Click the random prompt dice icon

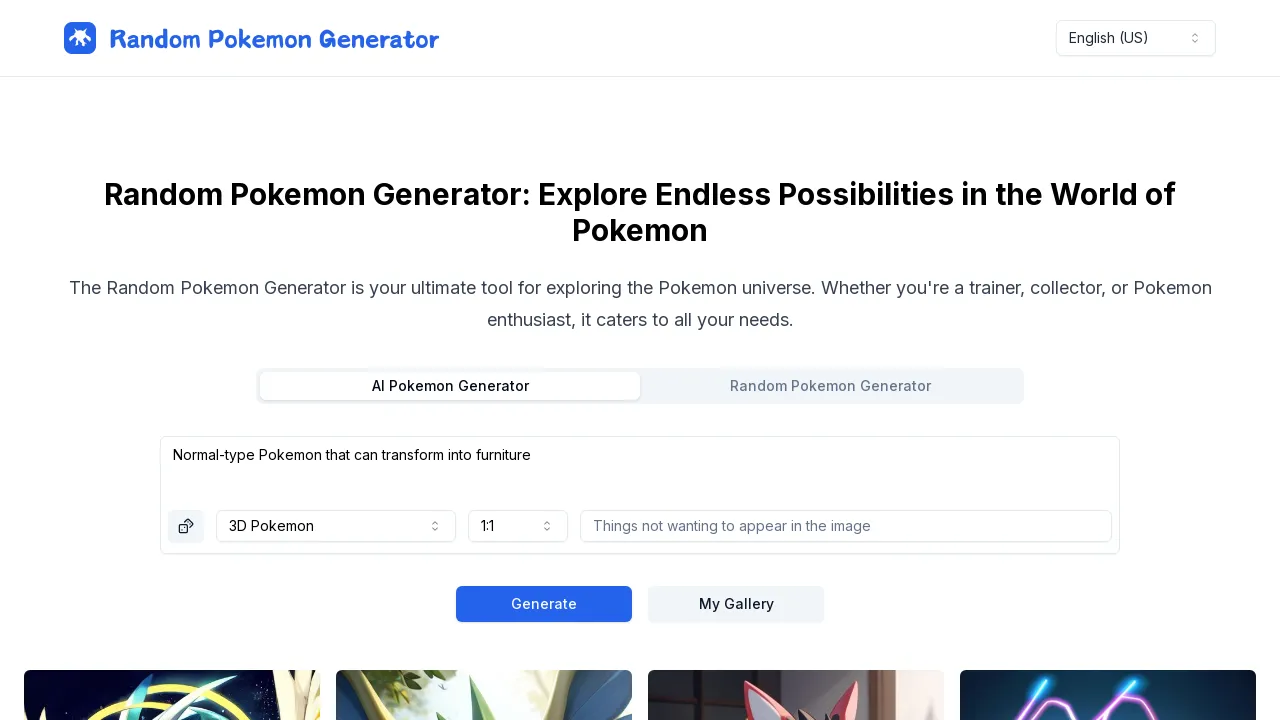tap(186, 526)
